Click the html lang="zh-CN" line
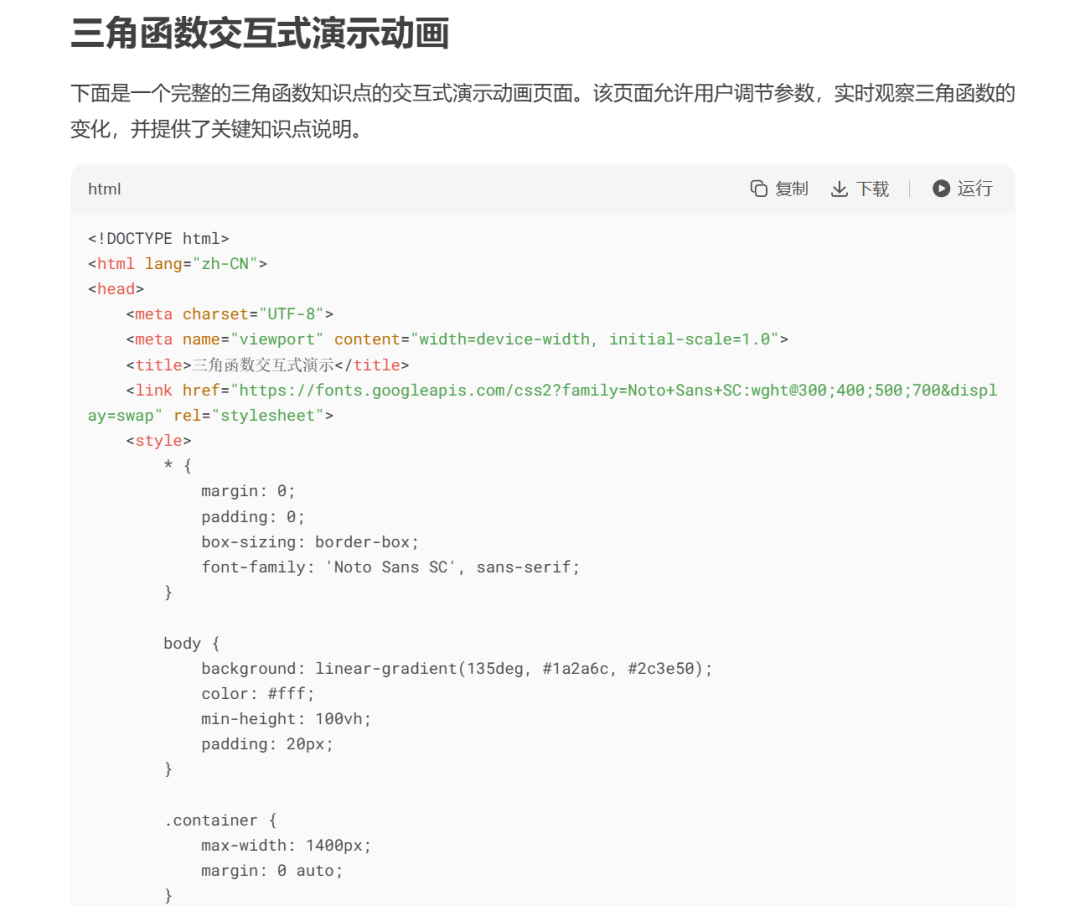 (x=177, y=264)
